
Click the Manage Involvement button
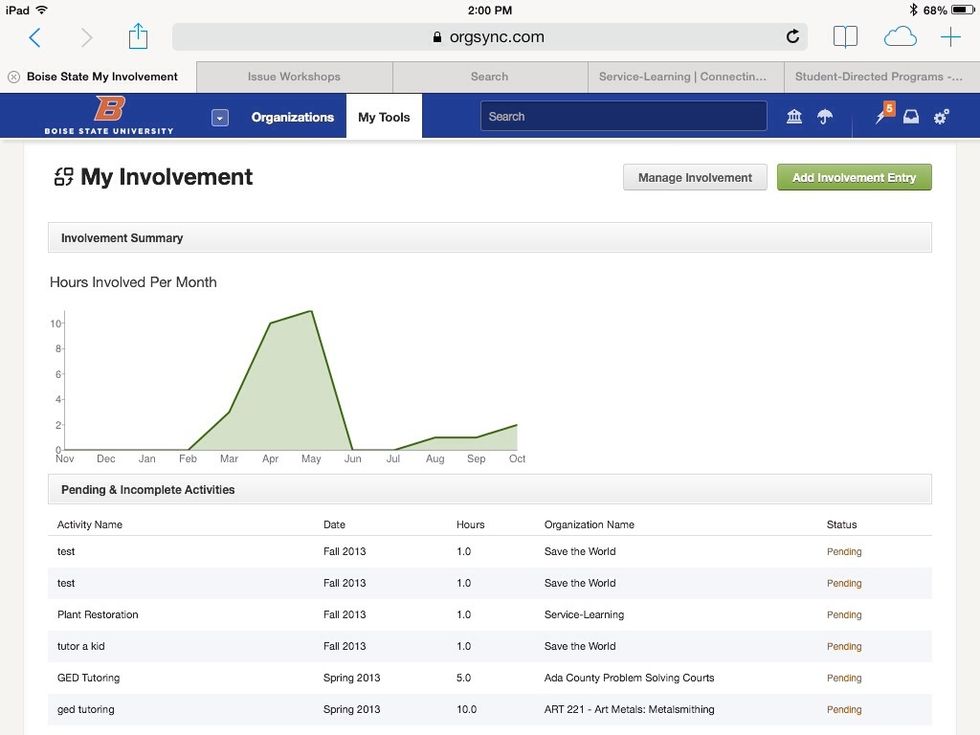(695, 177)
